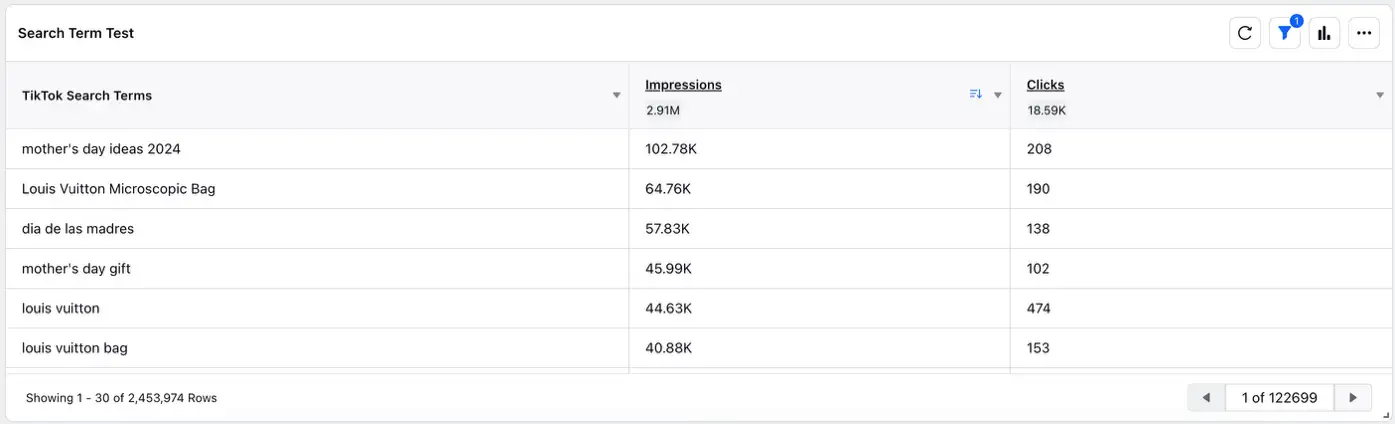The image size is (1395, 424).
Task: Open the filter icon with badge
Action: [x=1284, y=33]
